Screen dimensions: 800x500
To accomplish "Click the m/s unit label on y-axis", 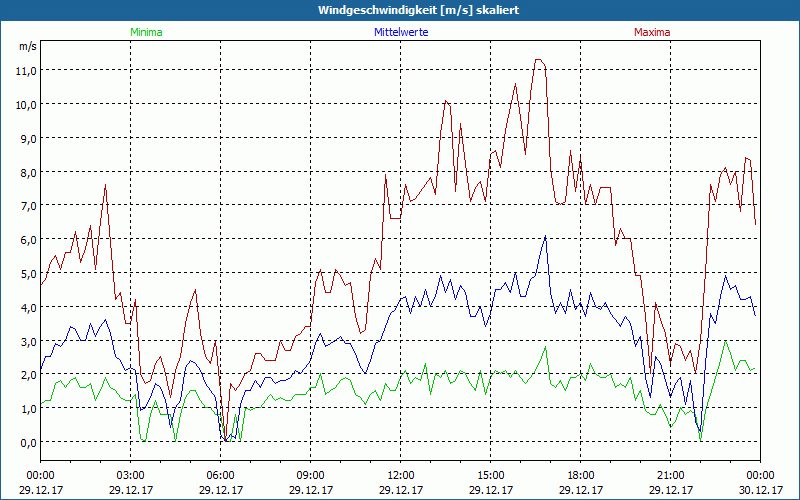I will point(27,46).
